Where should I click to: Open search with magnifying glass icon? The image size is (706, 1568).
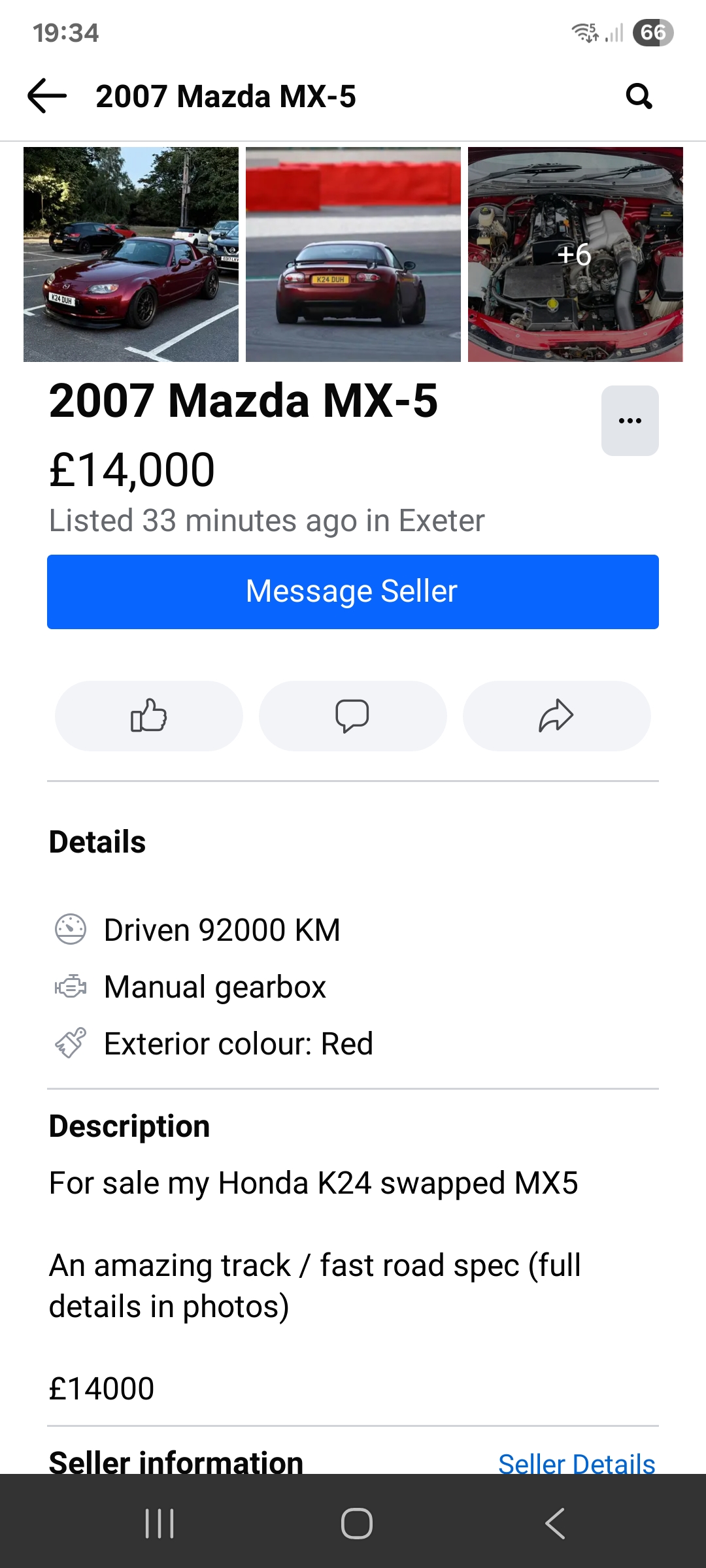tap(639, 96)
